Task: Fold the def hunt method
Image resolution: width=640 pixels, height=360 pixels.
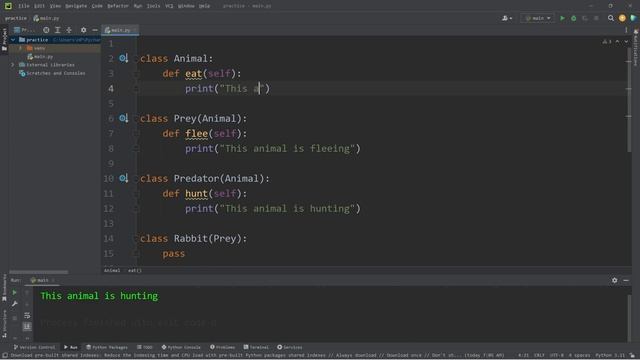Action: [x=136, y=193]
